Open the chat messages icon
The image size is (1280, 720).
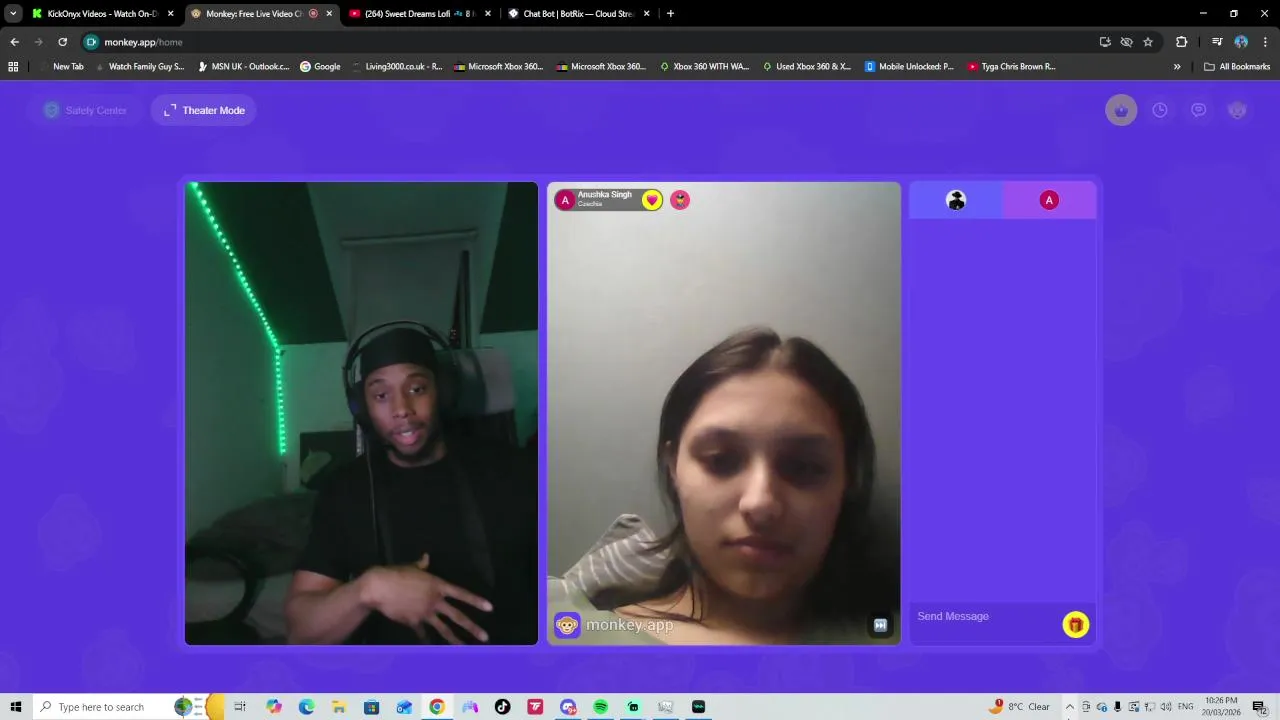1198,110
